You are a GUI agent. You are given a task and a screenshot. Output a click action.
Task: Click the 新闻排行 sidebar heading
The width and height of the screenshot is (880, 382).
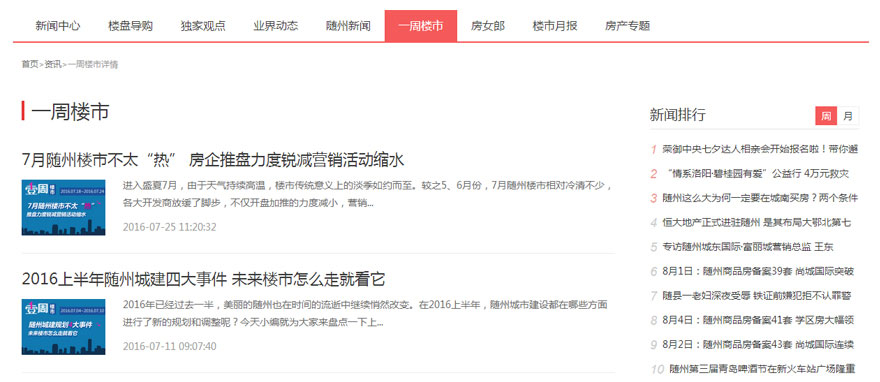[x=677, y=115]
